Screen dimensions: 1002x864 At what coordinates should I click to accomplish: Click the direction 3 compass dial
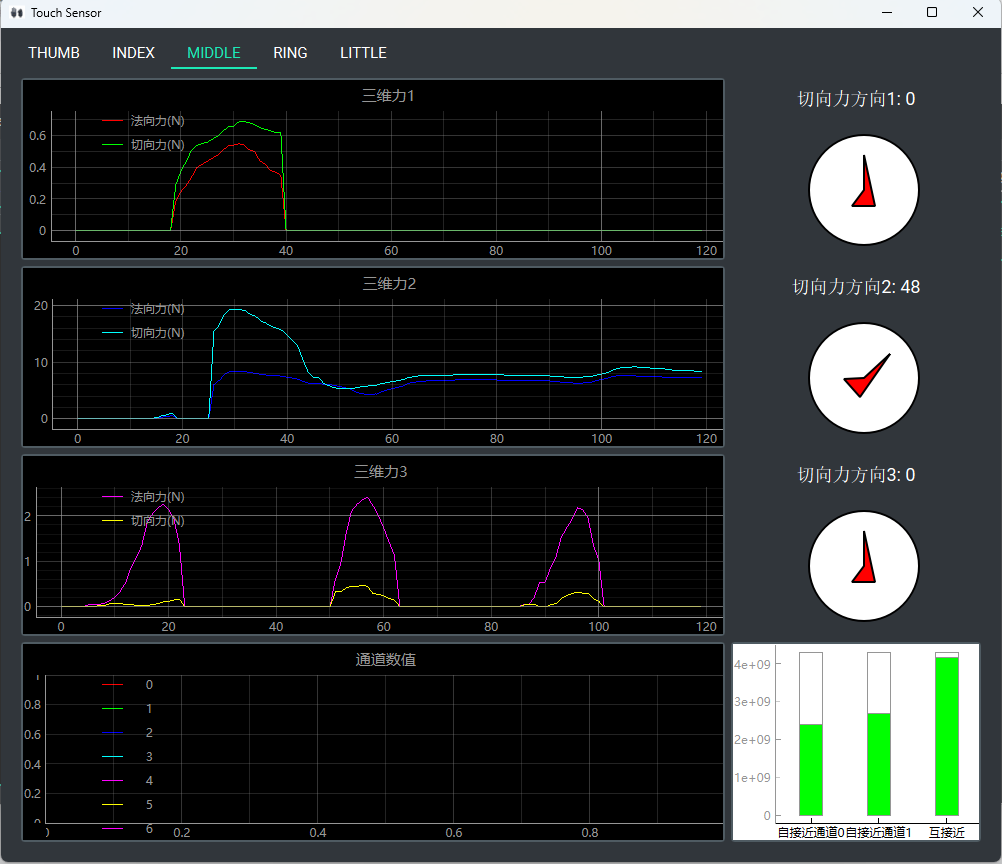click(x=863, y=566)
